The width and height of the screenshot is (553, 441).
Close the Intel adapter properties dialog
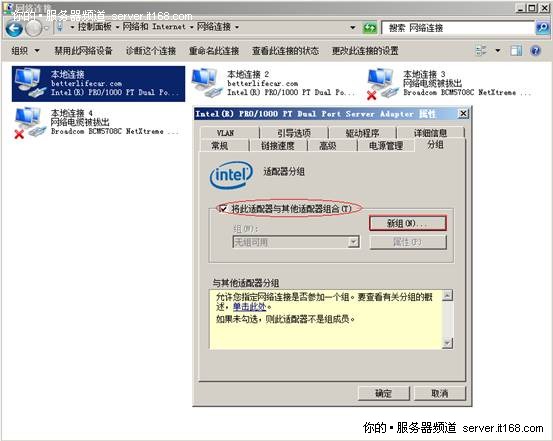tap(463, 114)
